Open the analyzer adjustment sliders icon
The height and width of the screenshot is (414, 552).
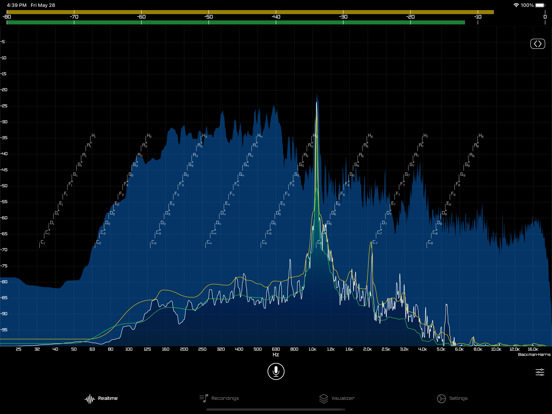540,372
